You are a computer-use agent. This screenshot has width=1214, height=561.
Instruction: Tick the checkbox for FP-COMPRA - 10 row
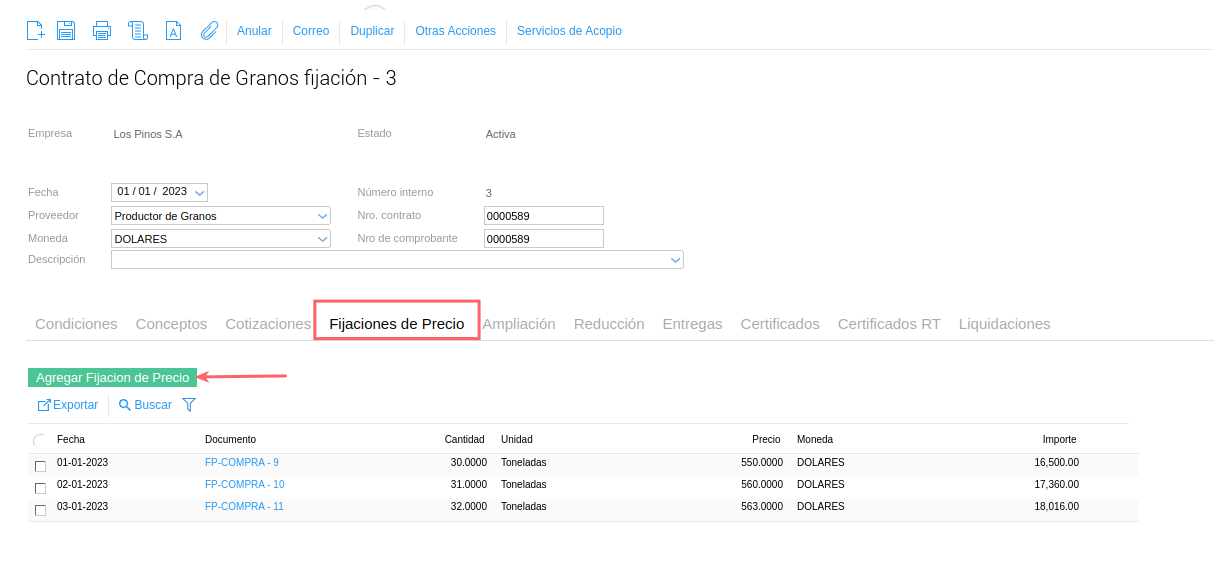point(40,488)
